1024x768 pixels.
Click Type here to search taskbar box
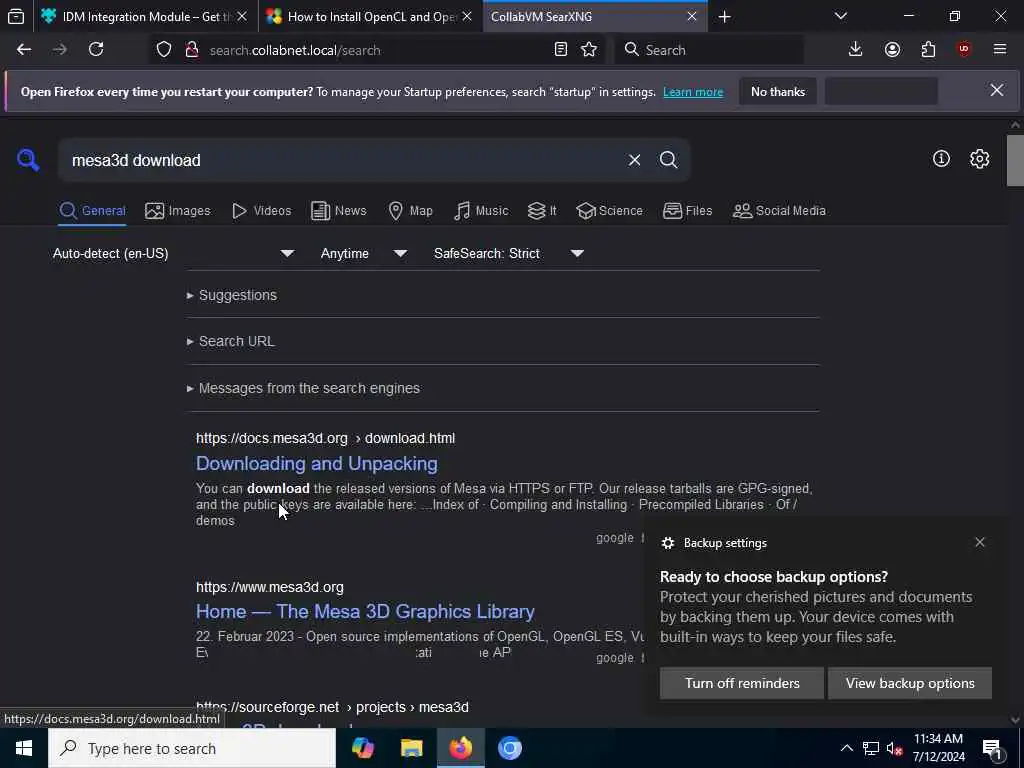click(192, 748)
